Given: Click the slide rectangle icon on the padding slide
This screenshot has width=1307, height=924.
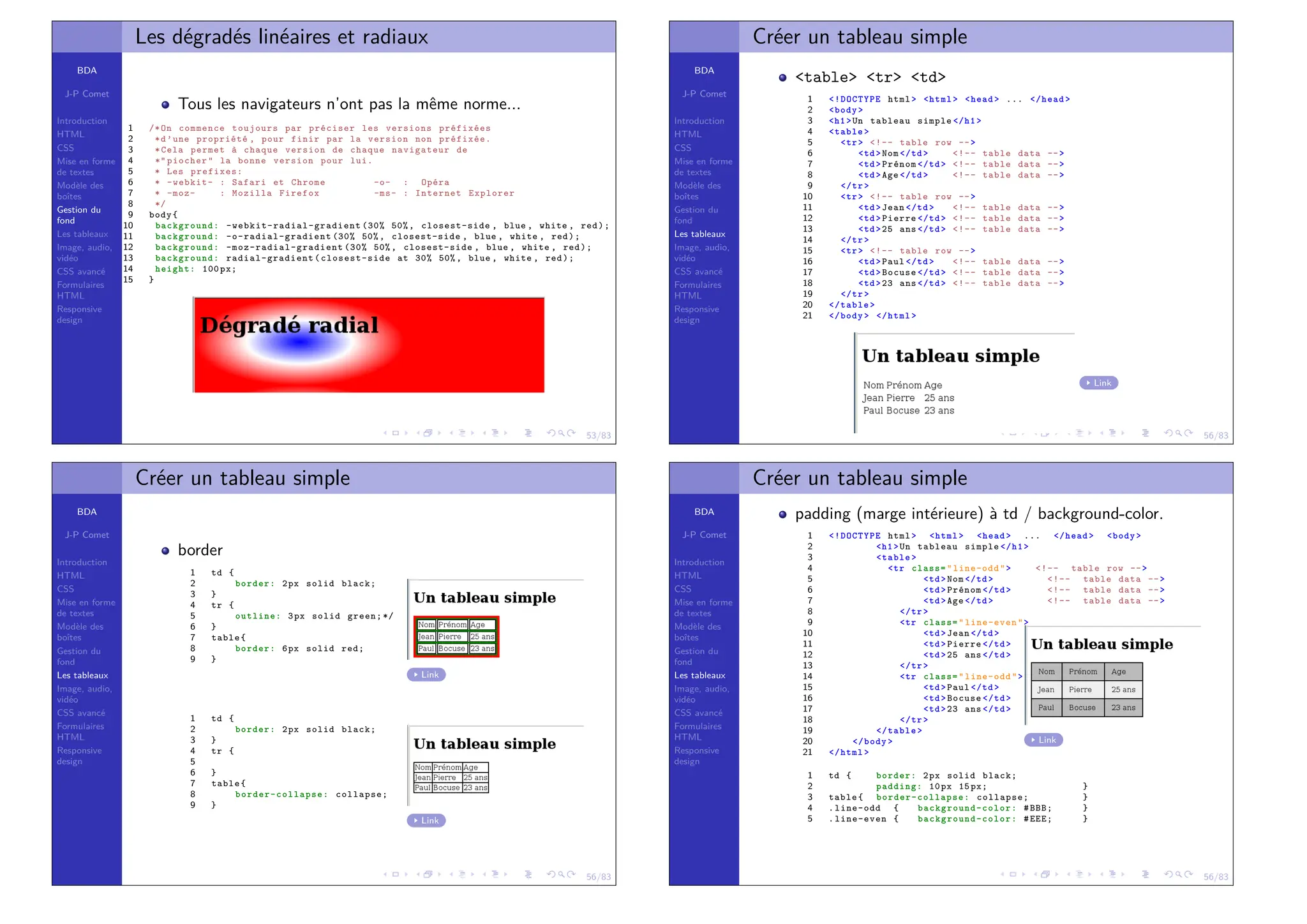Looking at the screenshot, I should 1013,874.
